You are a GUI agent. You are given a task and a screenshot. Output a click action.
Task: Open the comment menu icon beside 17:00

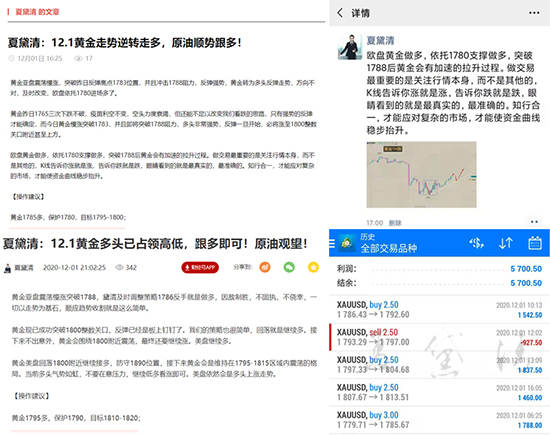[534, 222]
